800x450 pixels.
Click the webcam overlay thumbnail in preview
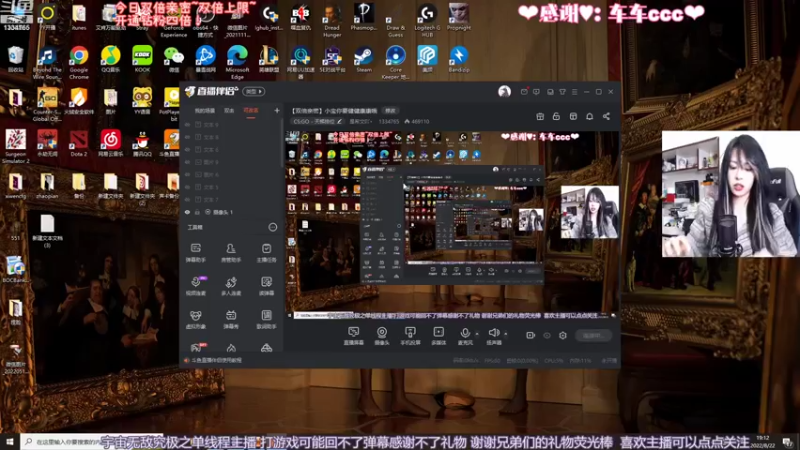590,212
